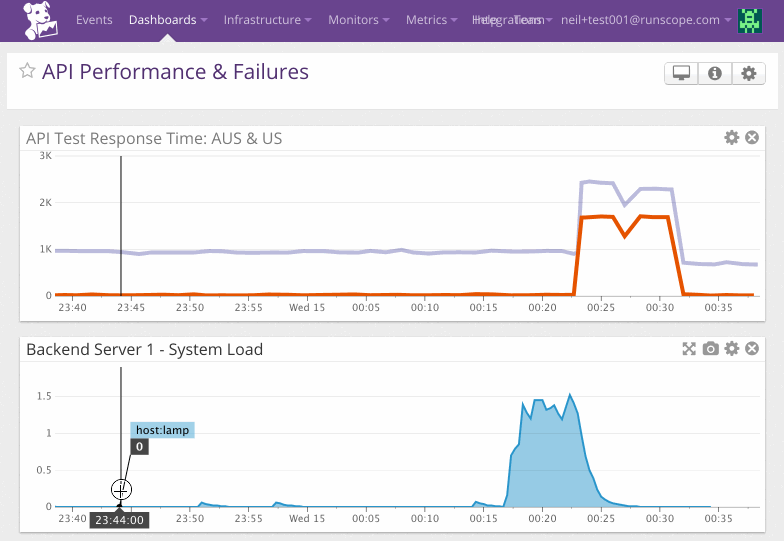Click the dashboard info icon button
784x541 pixels.
[x=714, y=73]
